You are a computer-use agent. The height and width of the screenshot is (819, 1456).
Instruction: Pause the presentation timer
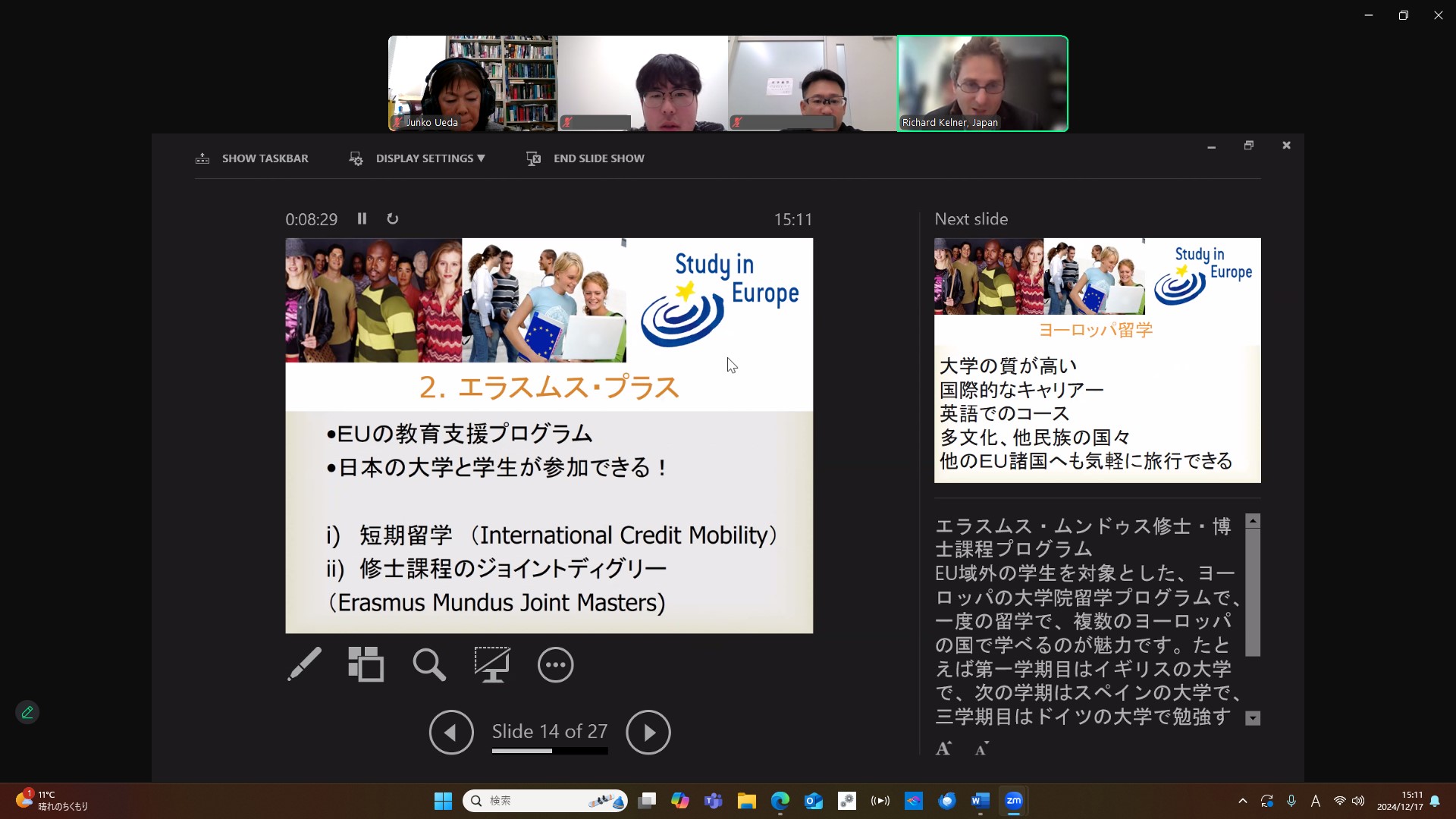(362, 218)
